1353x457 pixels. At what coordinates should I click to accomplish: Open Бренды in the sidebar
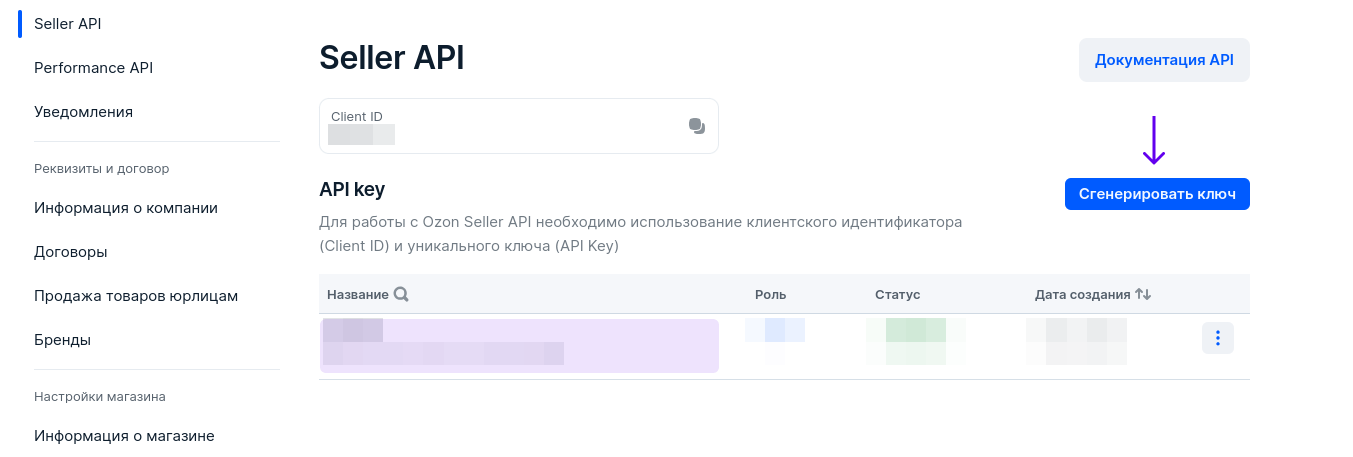tap(62, 340)
